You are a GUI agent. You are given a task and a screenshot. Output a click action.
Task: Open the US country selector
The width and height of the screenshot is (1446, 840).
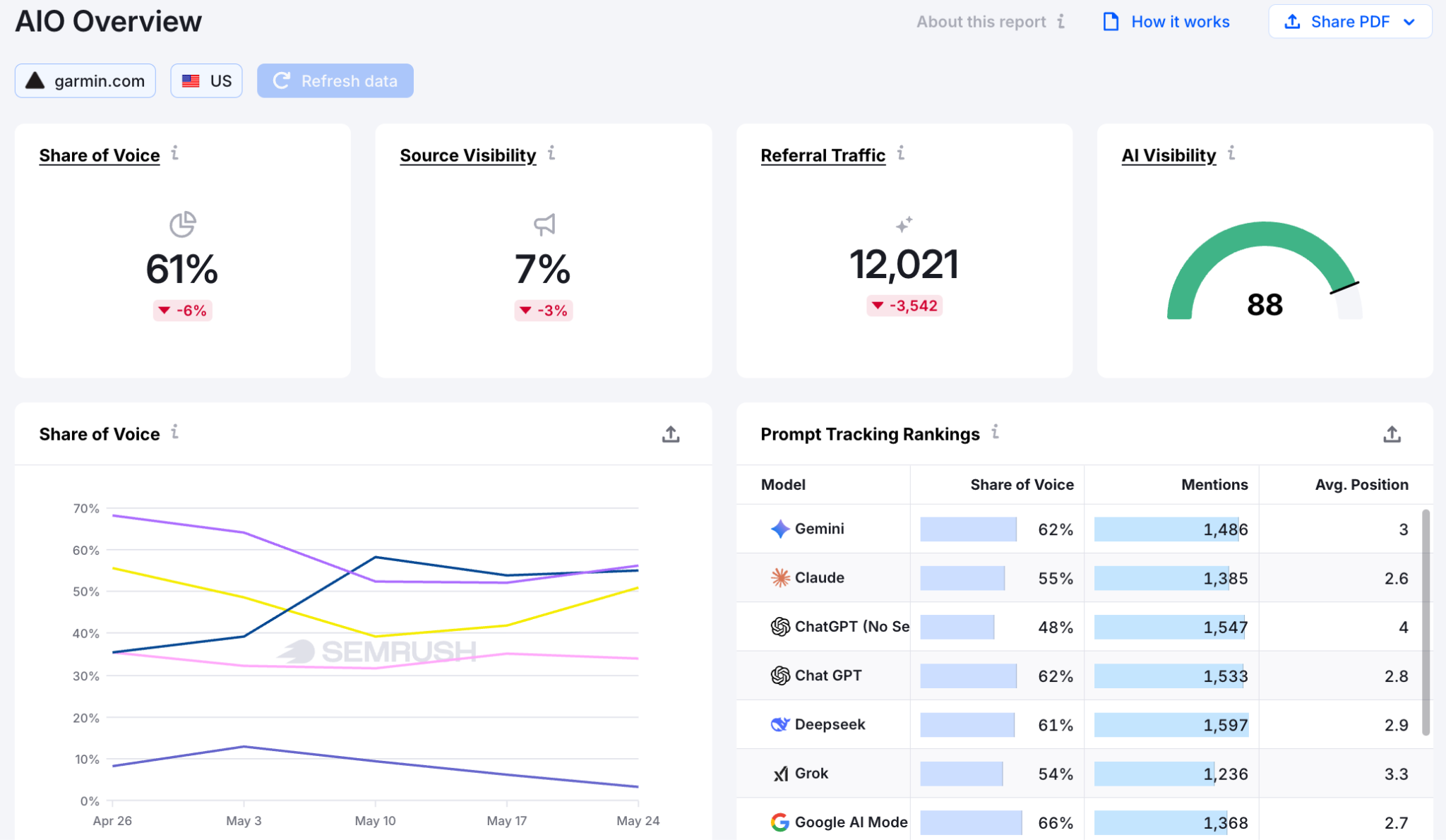click(x=206, y=81)
